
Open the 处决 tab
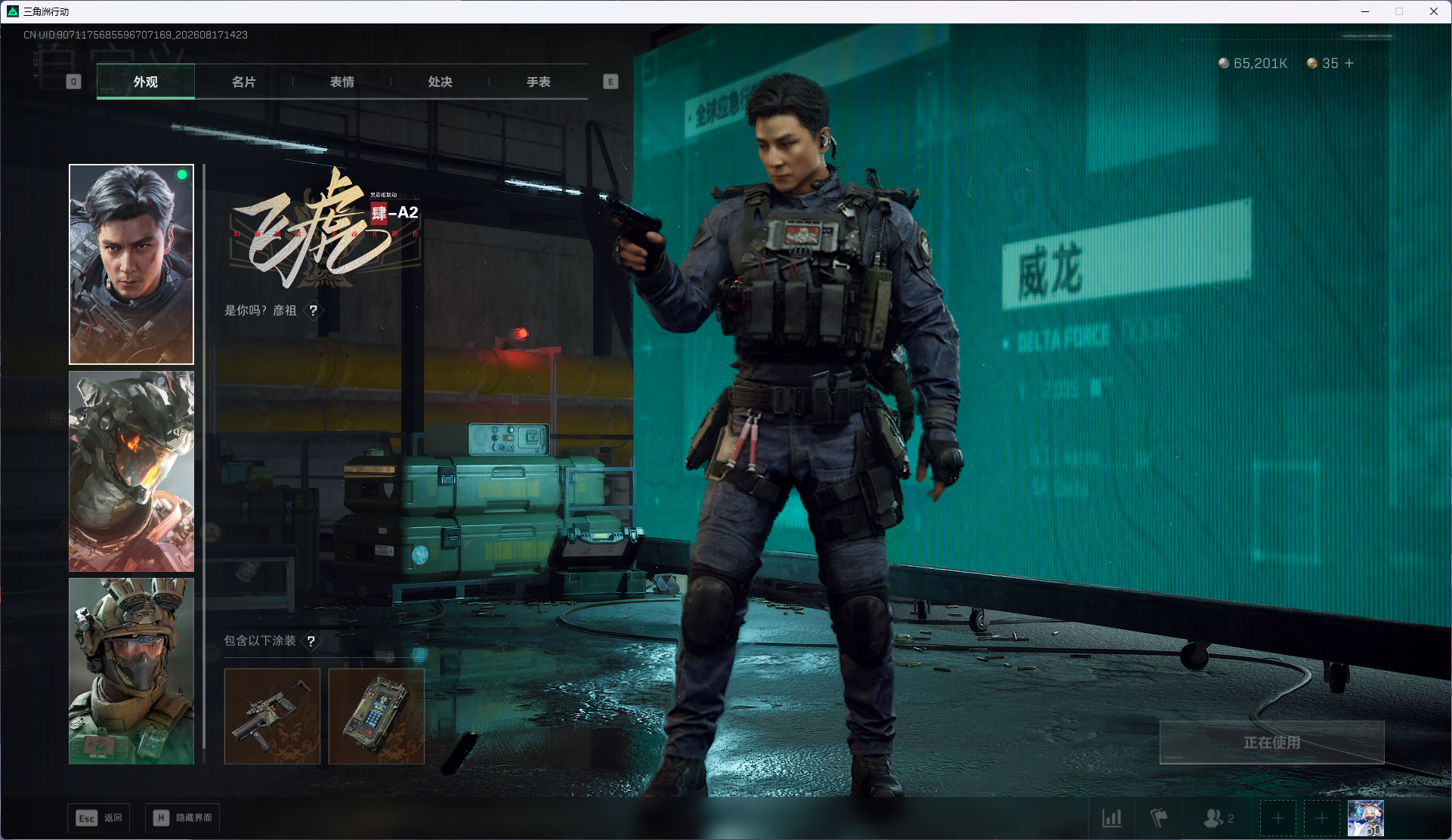pyautogui.click(x=440, y=82)
